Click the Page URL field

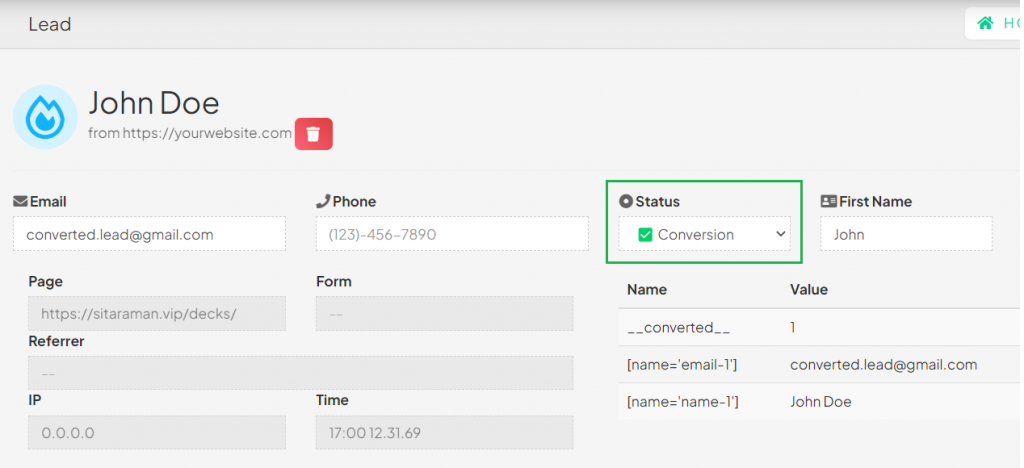[157, 313]
